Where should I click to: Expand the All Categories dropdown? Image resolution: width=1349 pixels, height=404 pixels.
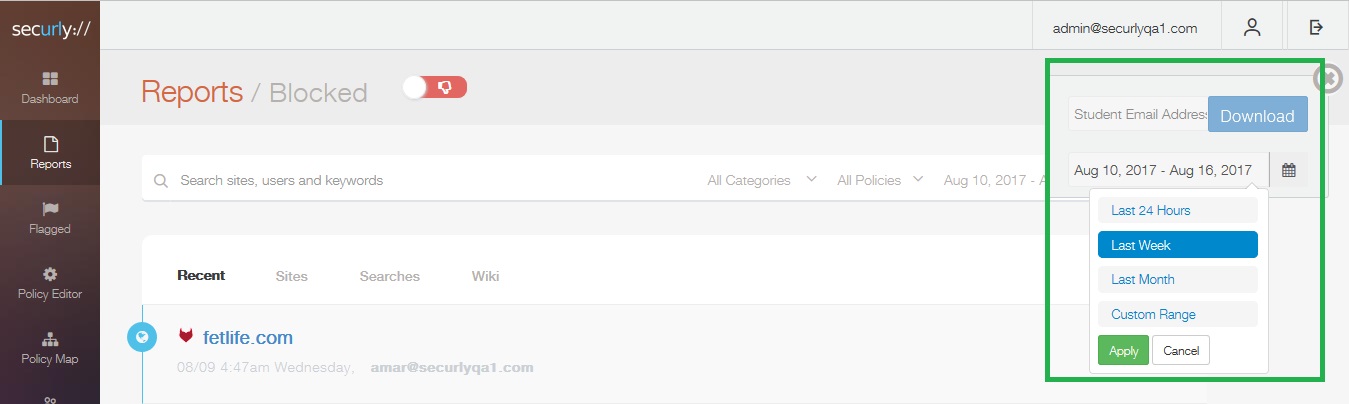pyautogui.click(x=762, y=180)
